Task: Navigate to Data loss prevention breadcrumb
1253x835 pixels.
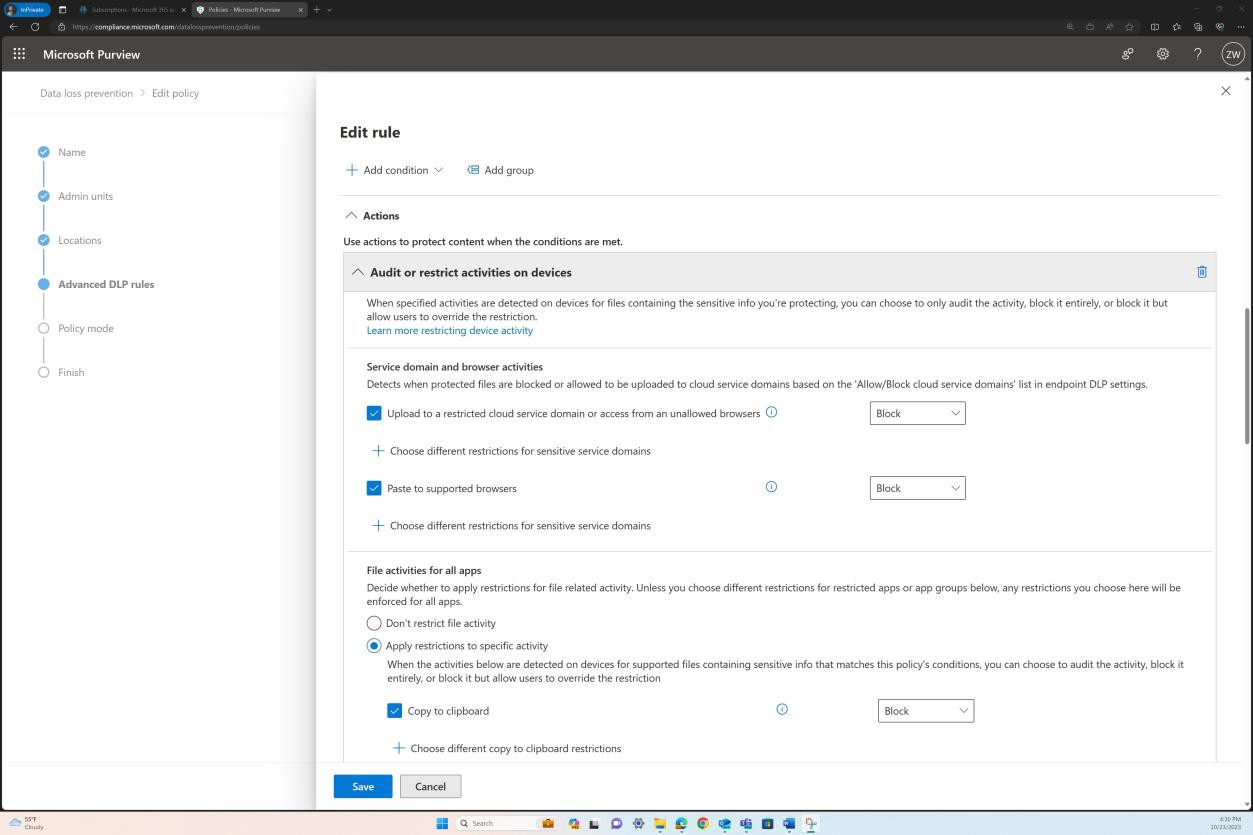Action: [x=86, y=92]
